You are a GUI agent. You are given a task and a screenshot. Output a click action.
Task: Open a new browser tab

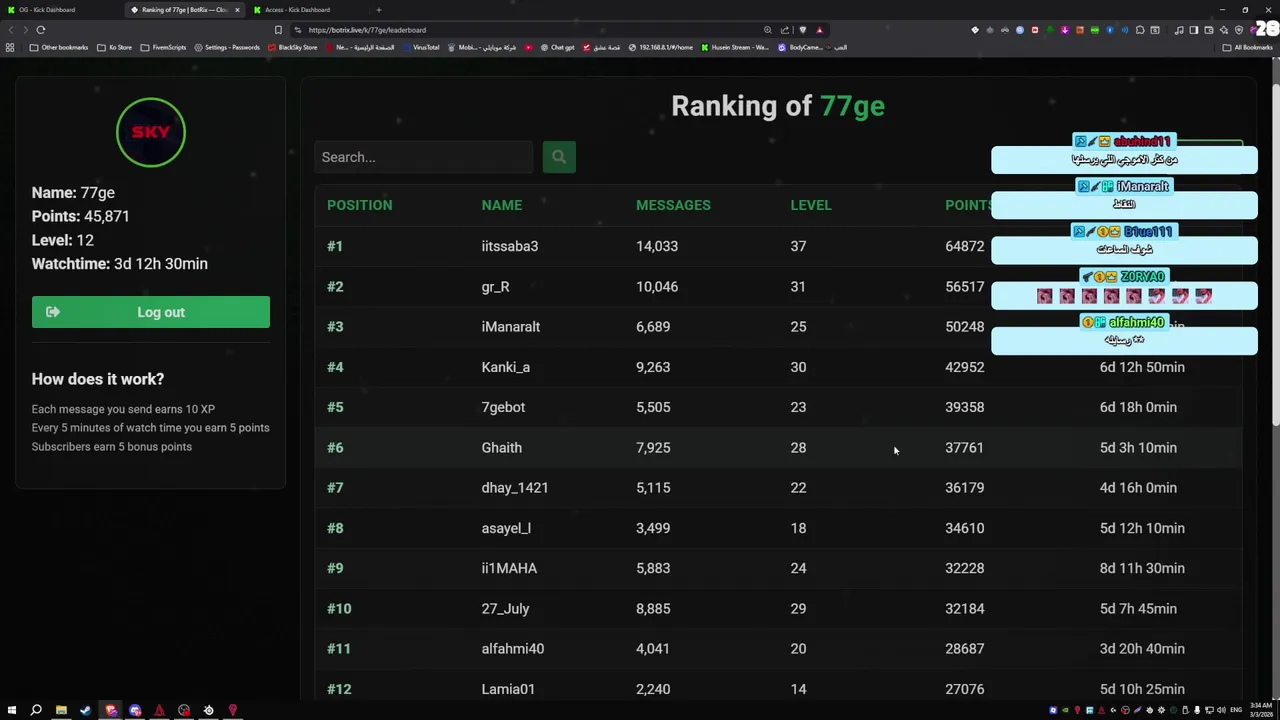click(379, 10)
